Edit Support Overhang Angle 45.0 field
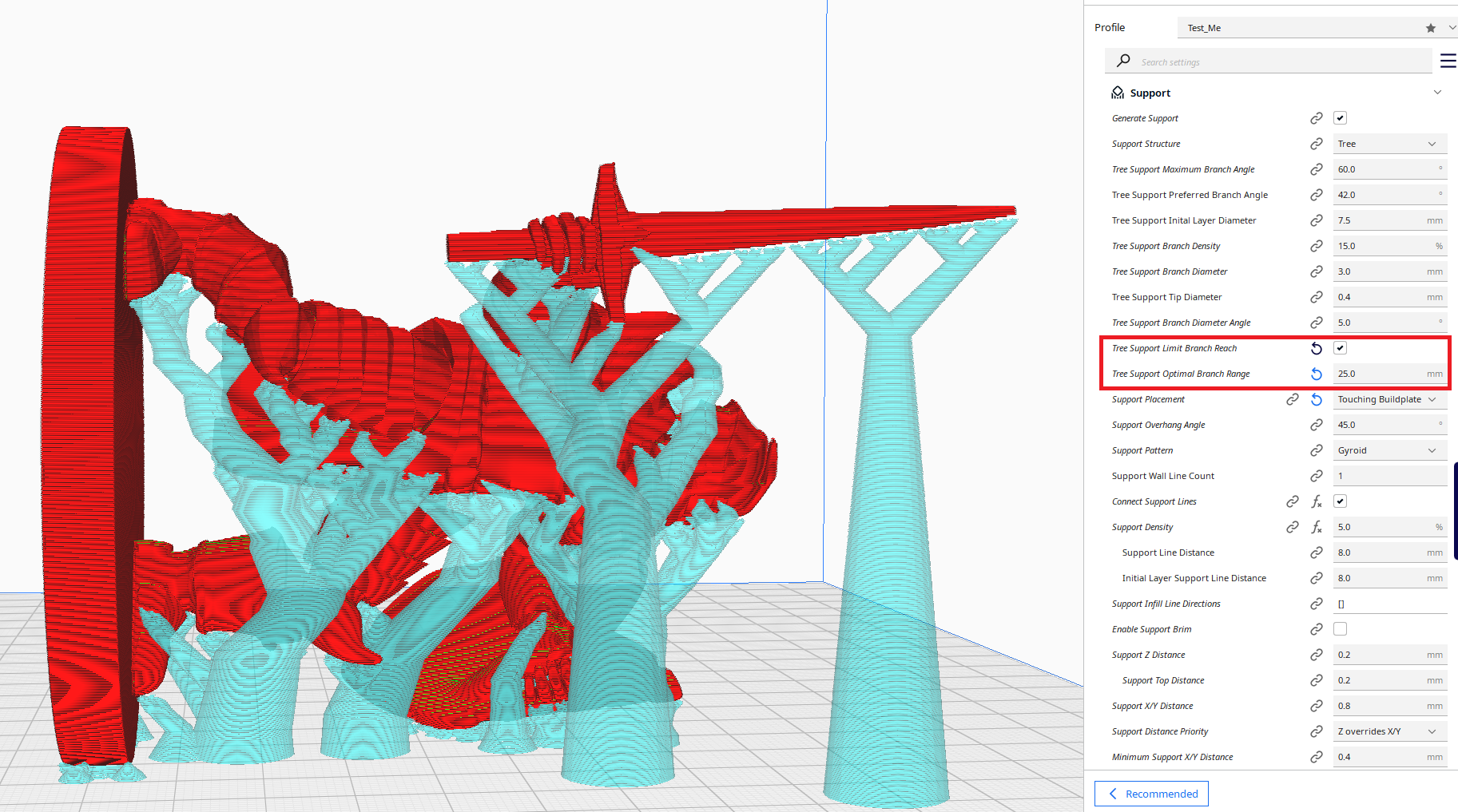1458x812 pixels. pos(1390,425)
